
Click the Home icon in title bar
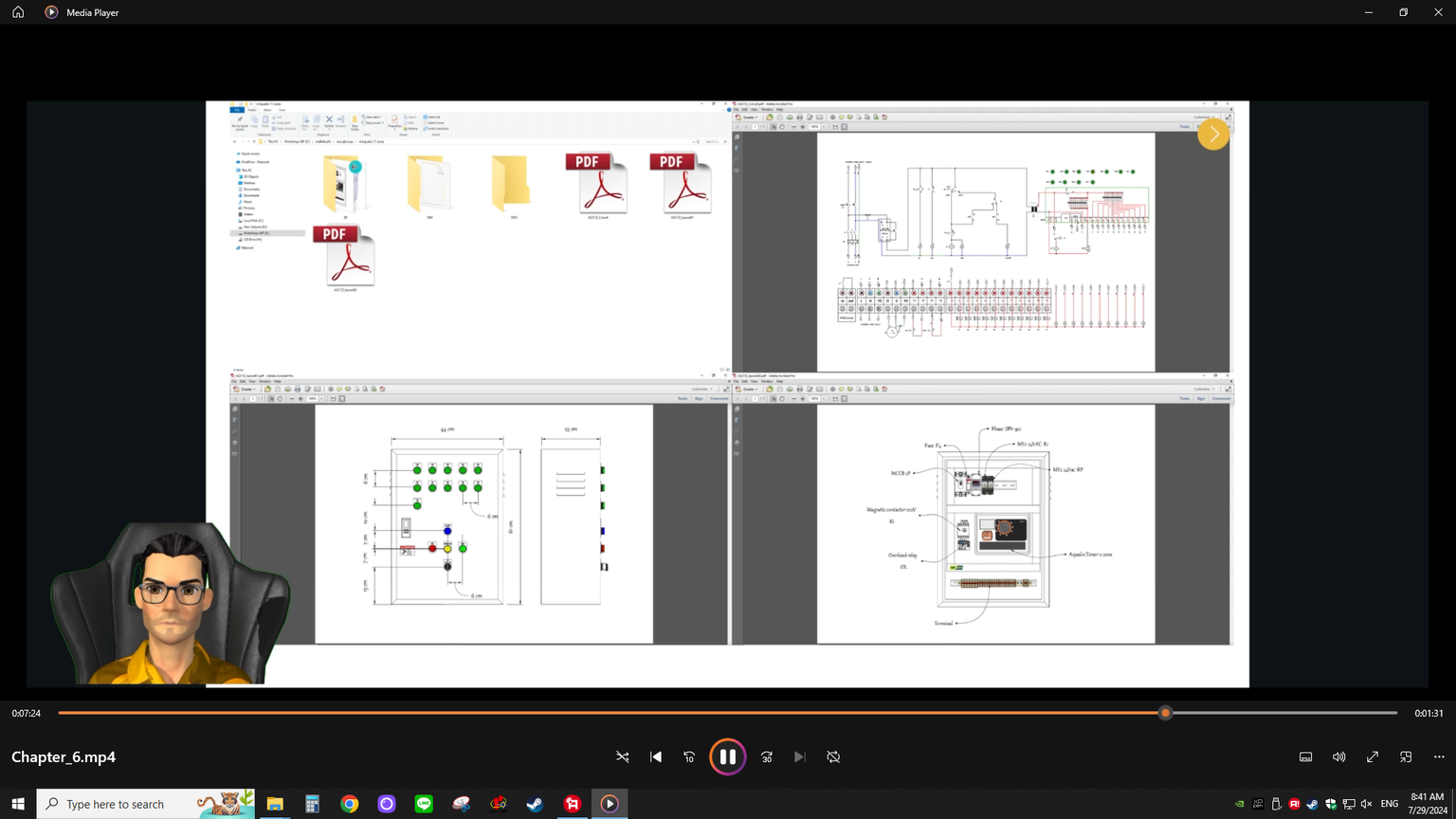point(18,12)
